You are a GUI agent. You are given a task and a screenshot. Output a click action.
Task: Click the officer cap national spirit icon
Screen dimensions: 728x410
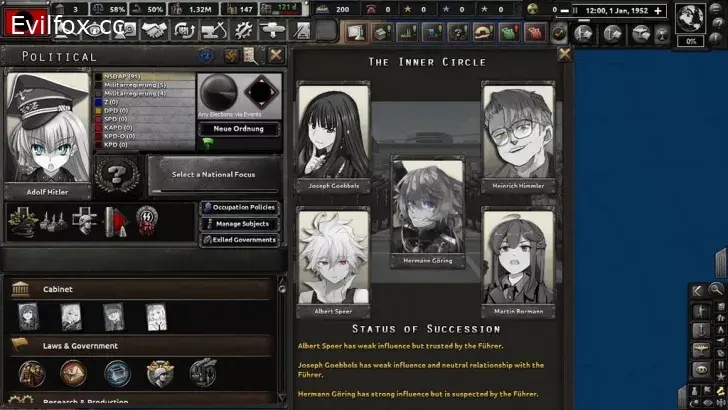pos(24,221)
